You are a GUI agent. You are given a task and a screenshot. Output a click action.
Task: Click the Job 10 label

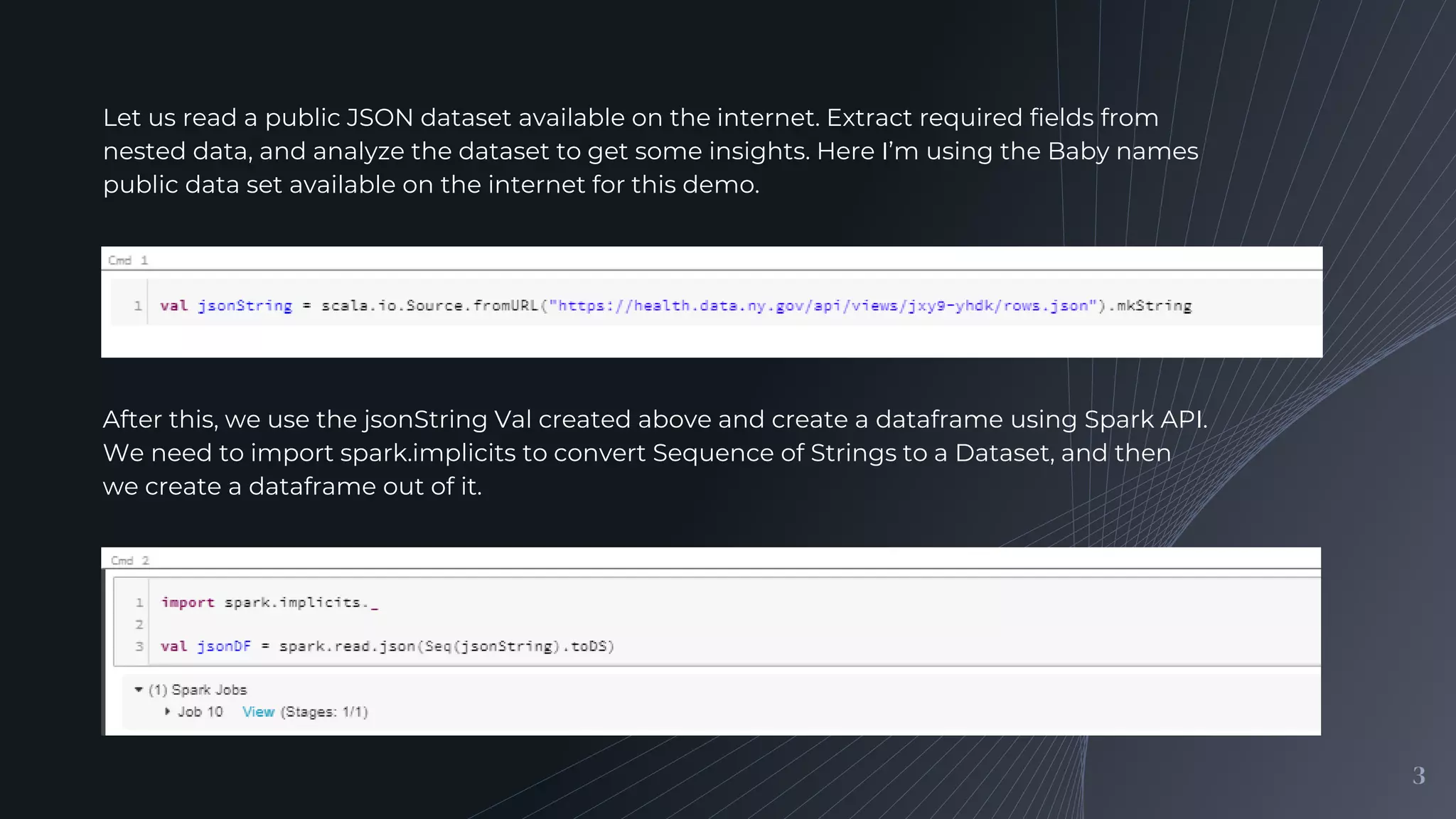pyautogui.click(x=200, y=712)
